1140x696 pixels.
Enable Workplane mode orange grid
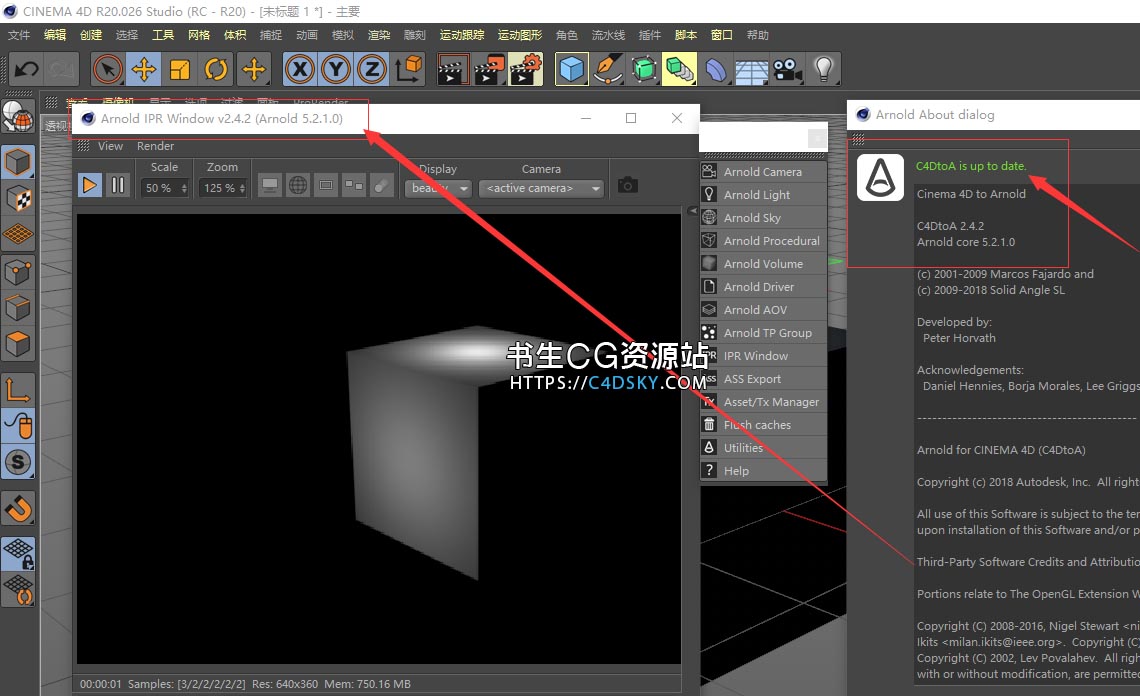[x=18, y=234]
